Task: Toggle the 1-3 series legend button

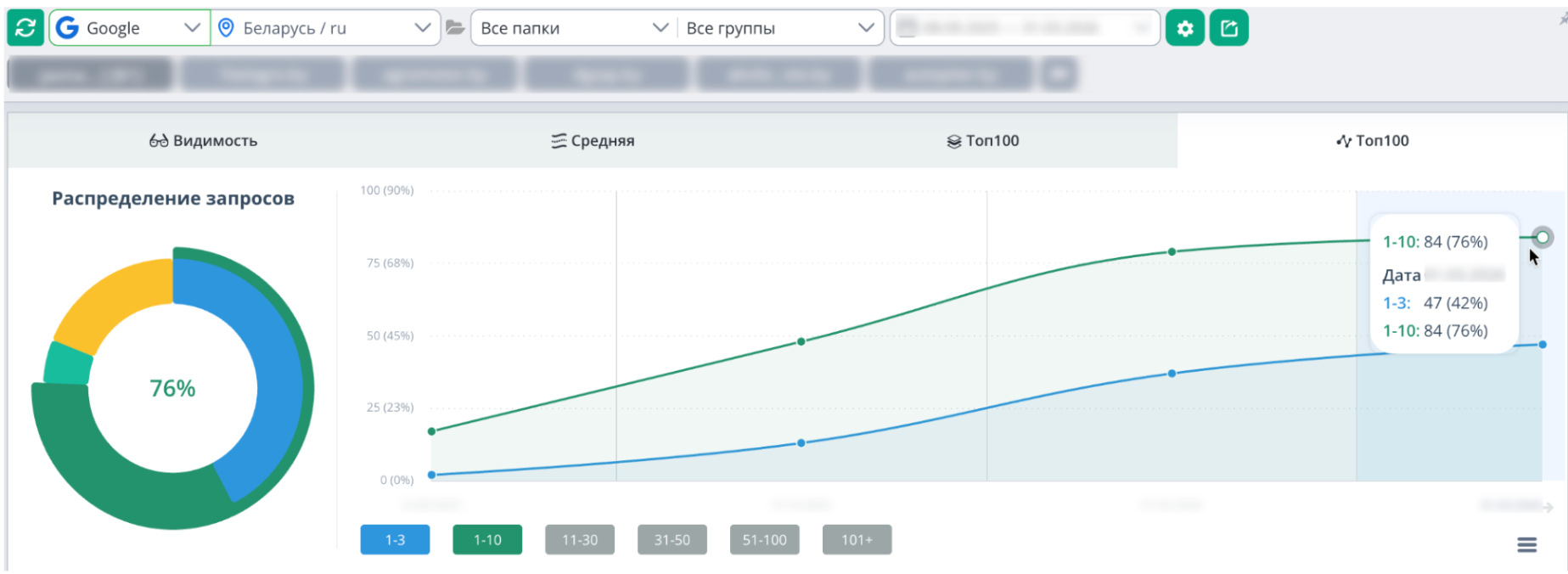Action: click(395, 540)
